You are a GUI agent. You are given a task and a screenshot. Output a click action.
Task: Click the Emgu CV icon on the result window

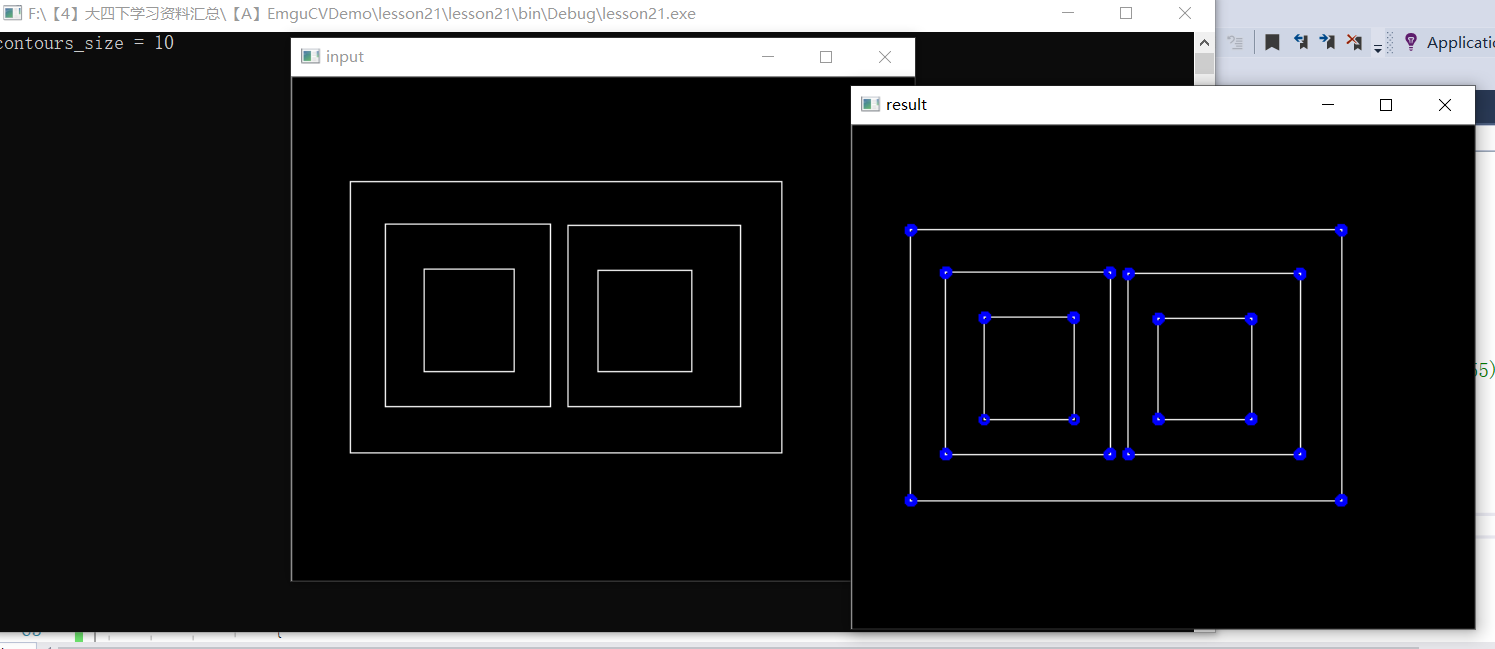(x=869, y=104)
